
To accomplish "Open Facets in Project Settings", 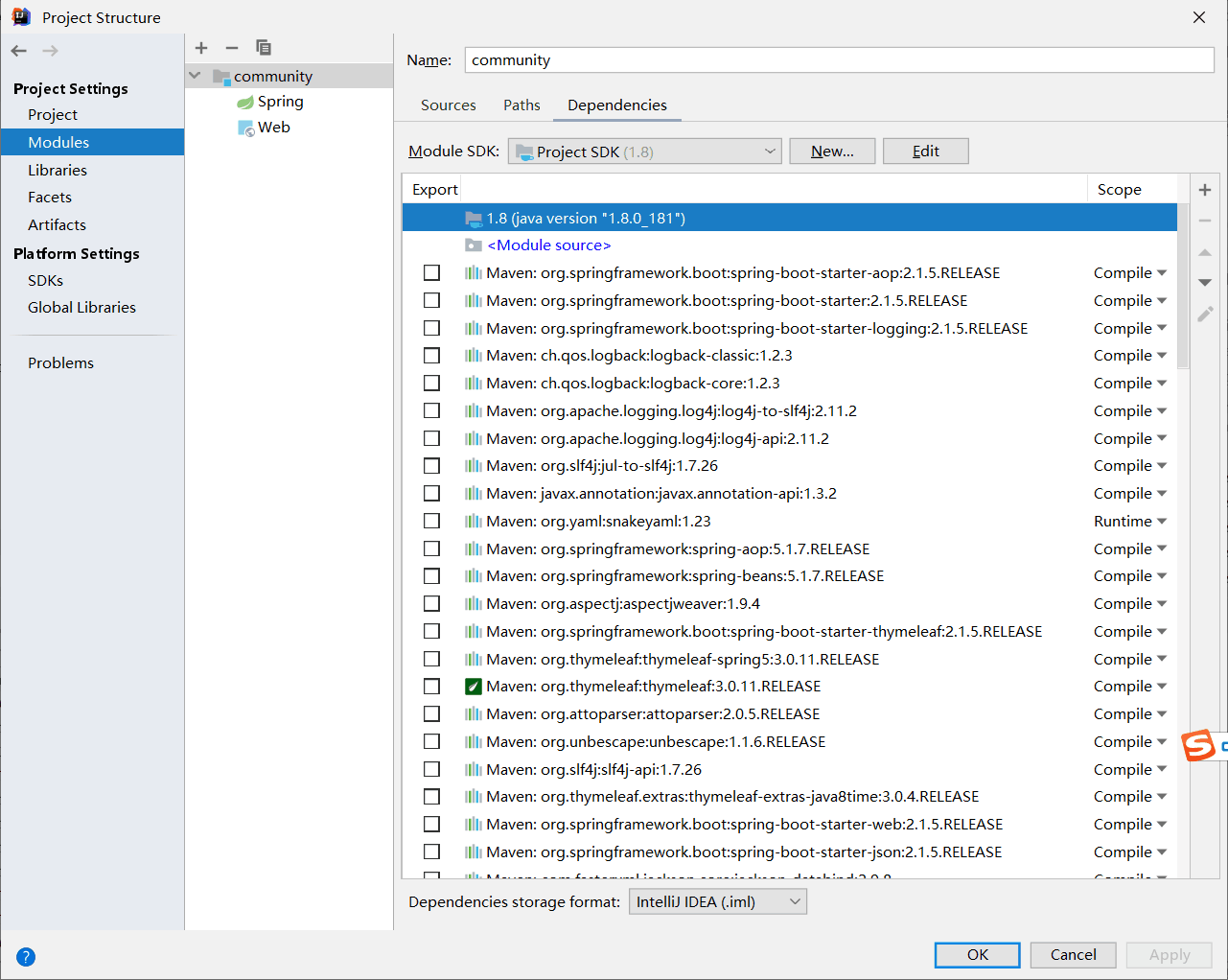I will [50, 198].
